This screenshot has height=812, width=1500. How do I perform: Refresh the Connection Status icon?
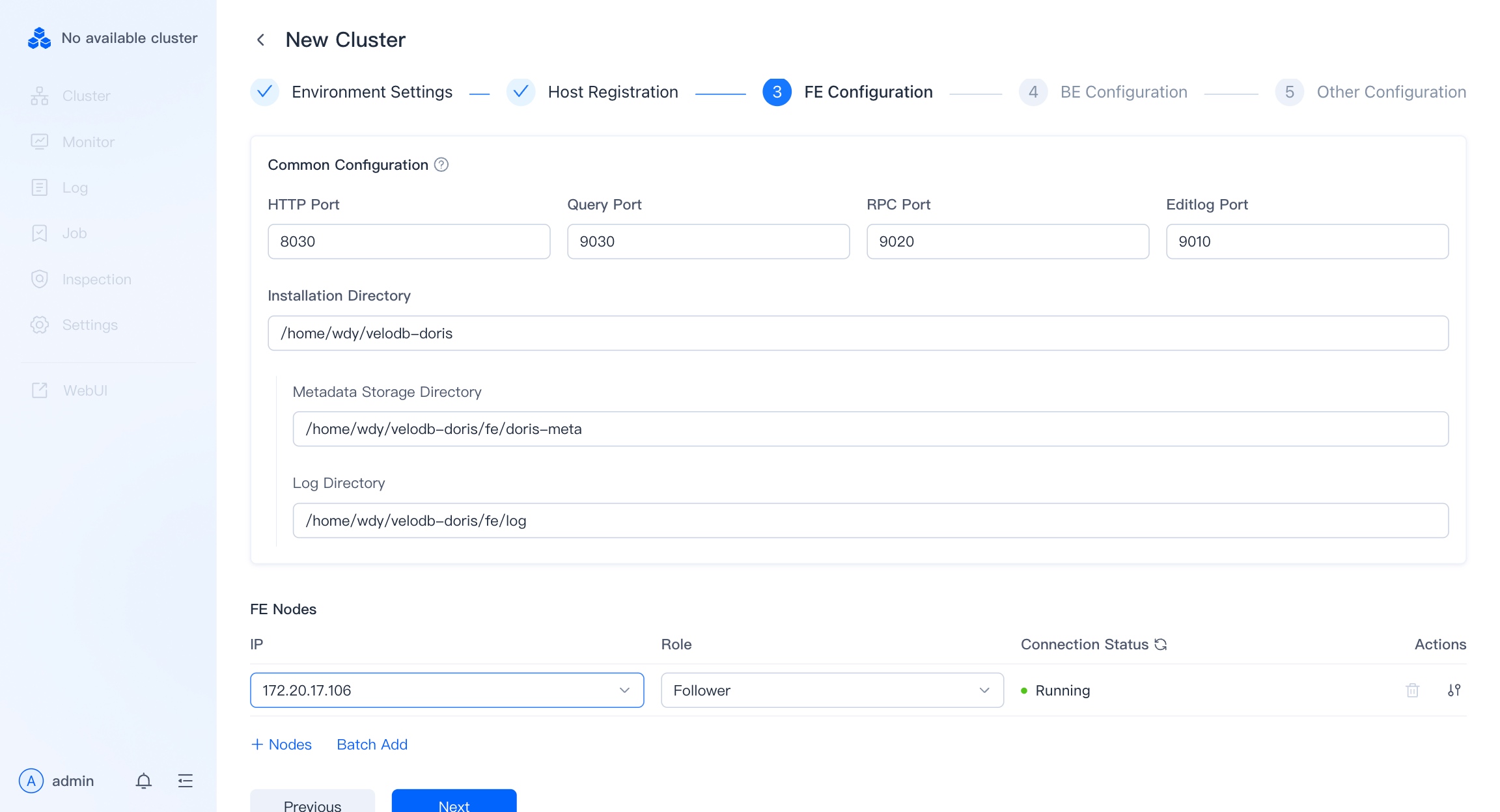pyautogui.click(x=1161, y=644)
